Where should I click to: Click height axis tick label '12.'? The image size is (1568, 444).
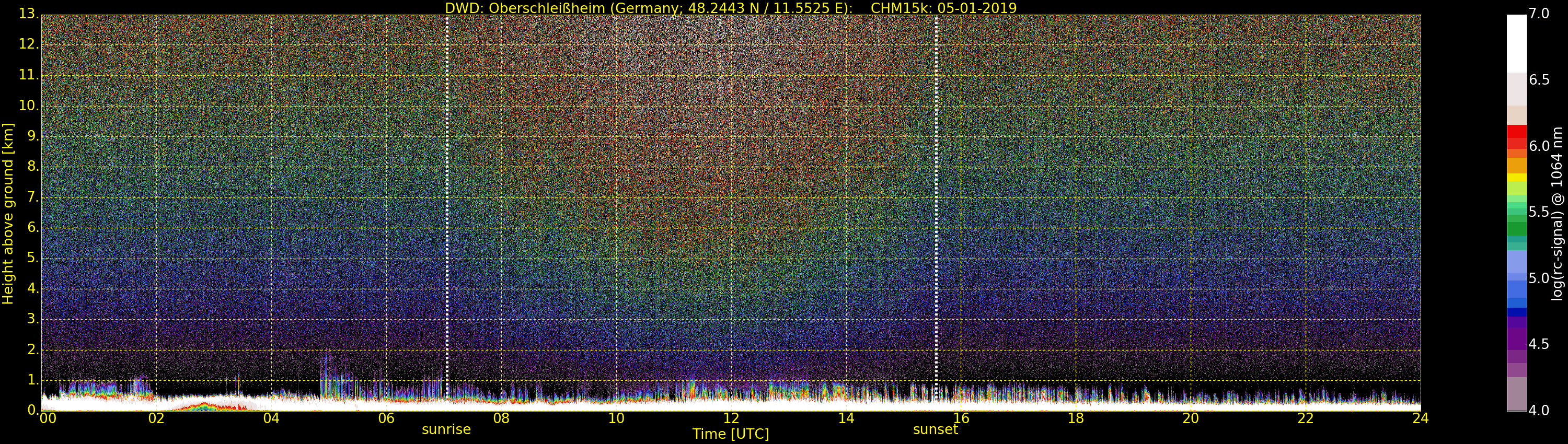[x=29, y=45]
